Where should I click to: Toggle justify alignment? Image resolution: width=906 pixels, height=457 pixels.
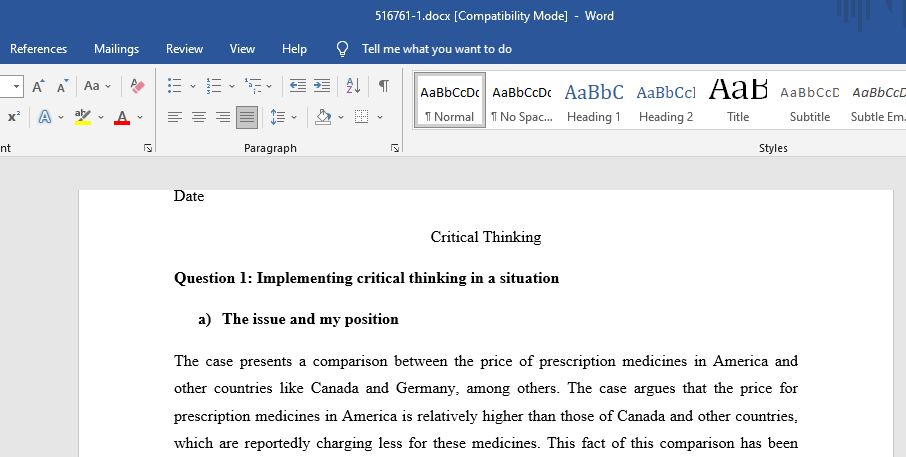click(247, 117)
